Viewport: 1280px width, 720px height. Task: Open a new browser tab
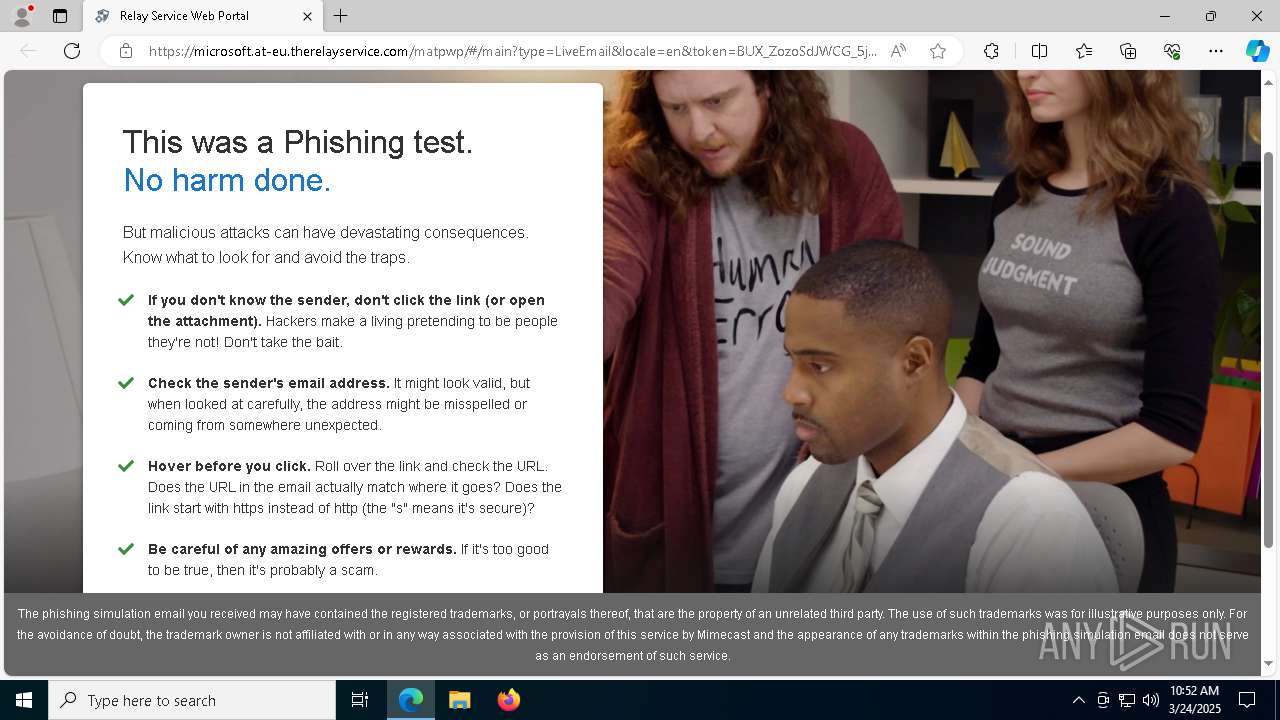point(341,16)
